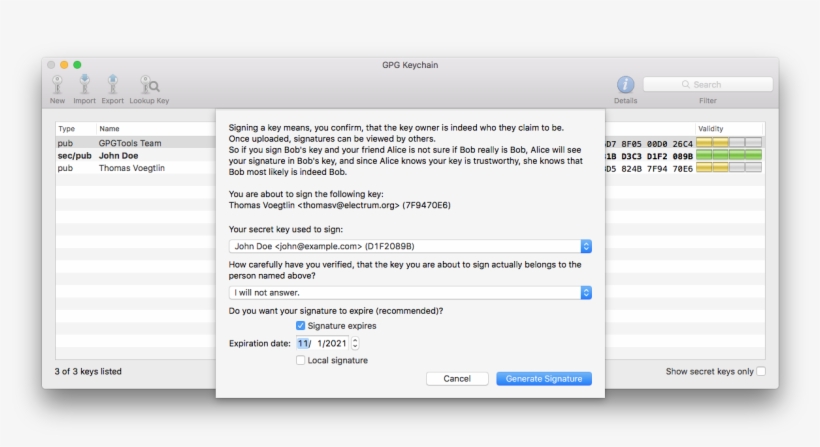Open the secret key John Doe dropdown

(x=586, y=246)
